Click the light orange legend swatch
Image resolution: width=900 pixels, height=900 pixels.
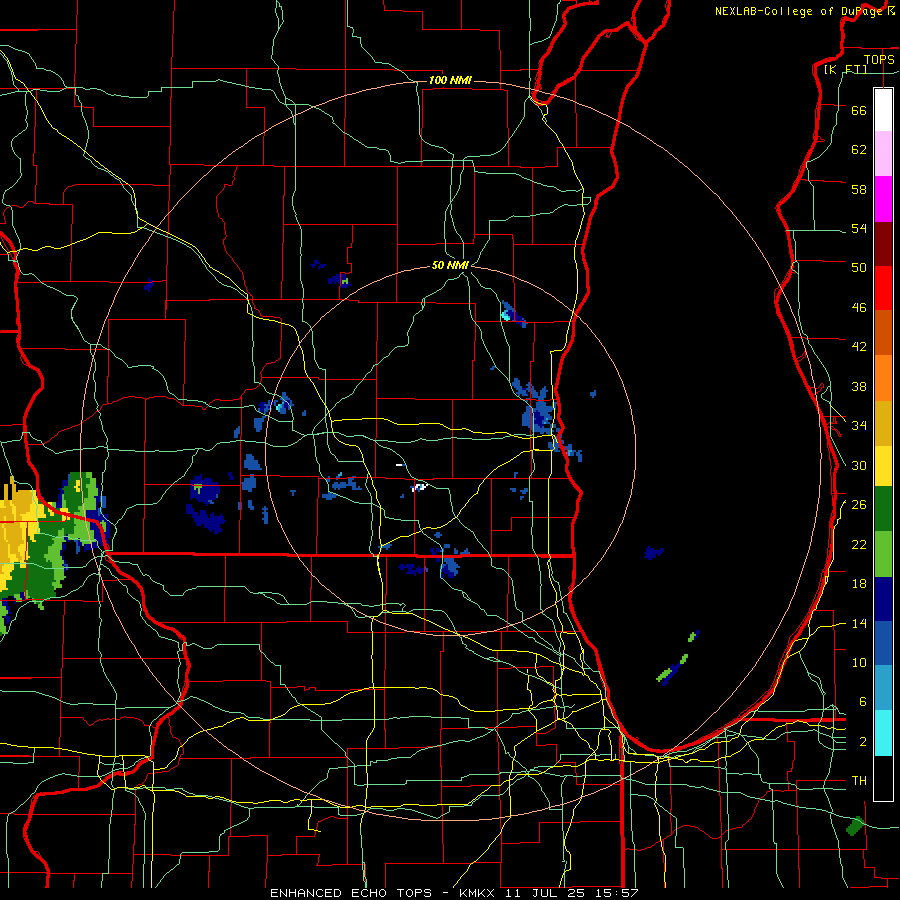coord(883,378)
